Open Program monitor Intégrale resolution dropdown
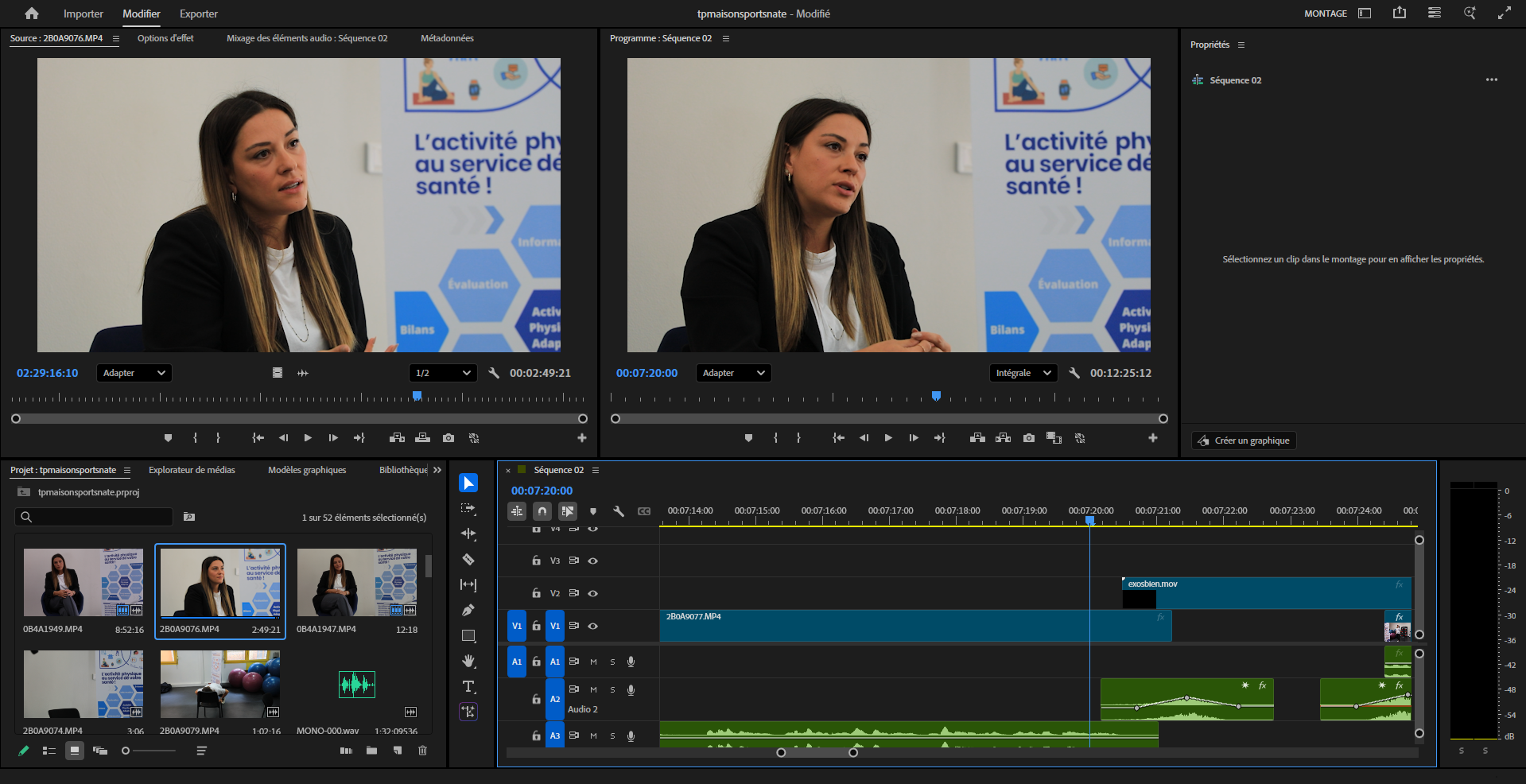The height and width of the screenshot is (784, 1526). click(x=1023, y=373)
